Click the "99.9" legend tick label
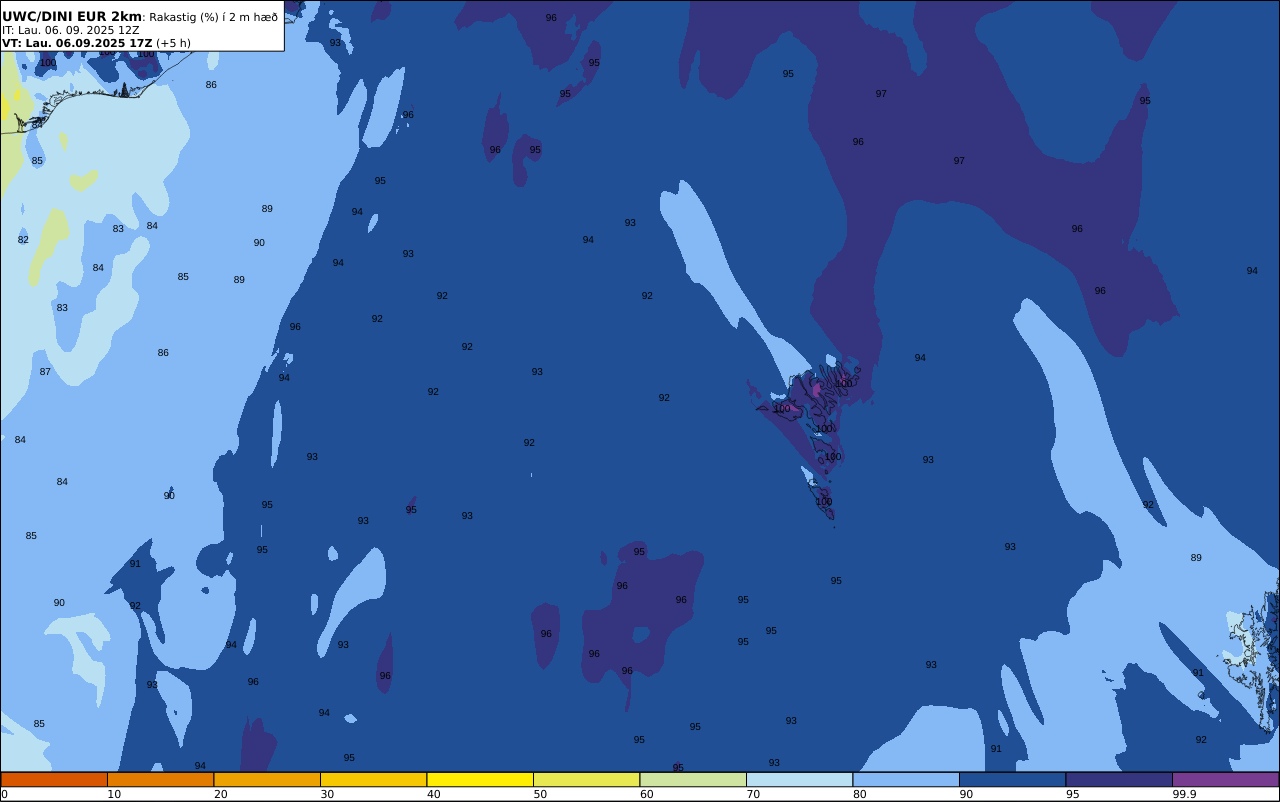Screen dimensions: 1280x802 [1185, 794]
